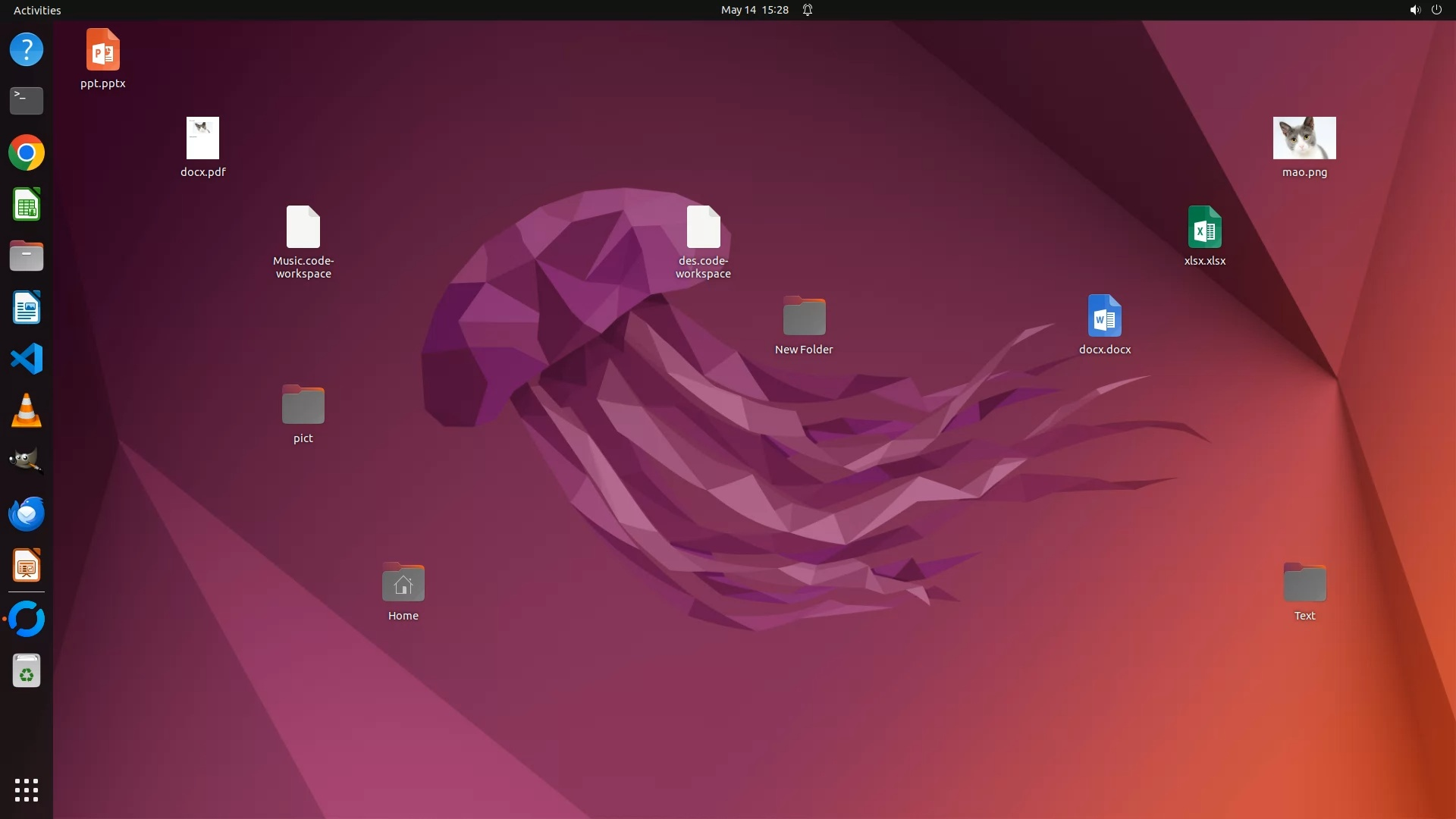Open Thunderbird mail in the dock
Screen dimensions: 1456x819
(x=27, y=513)
